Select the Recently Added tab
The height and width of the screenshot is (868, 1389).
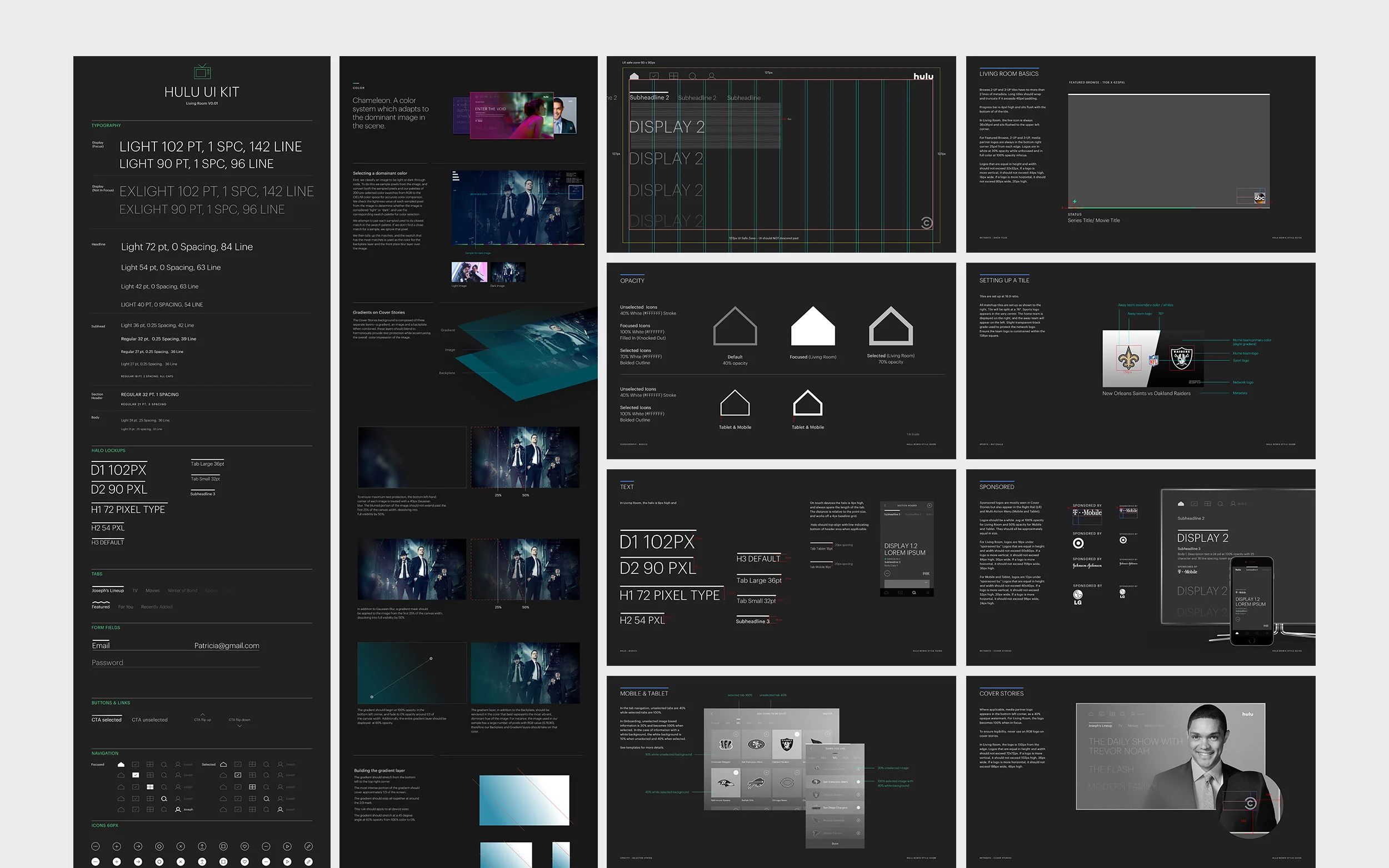click(x=157, y=607)
